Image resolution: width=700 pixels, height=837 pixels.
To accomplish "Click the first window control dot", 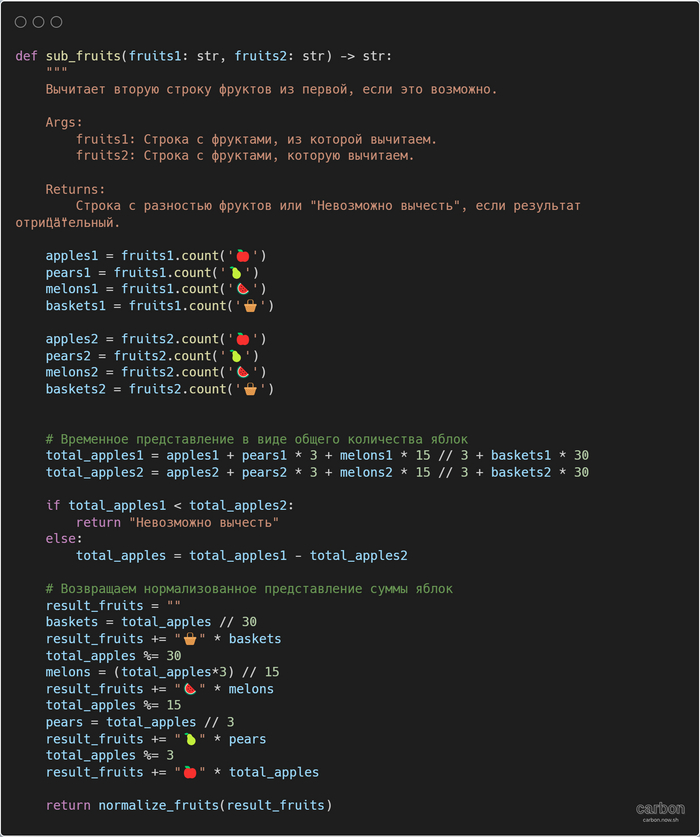I will pyautogui.click(x=21, y=22).
